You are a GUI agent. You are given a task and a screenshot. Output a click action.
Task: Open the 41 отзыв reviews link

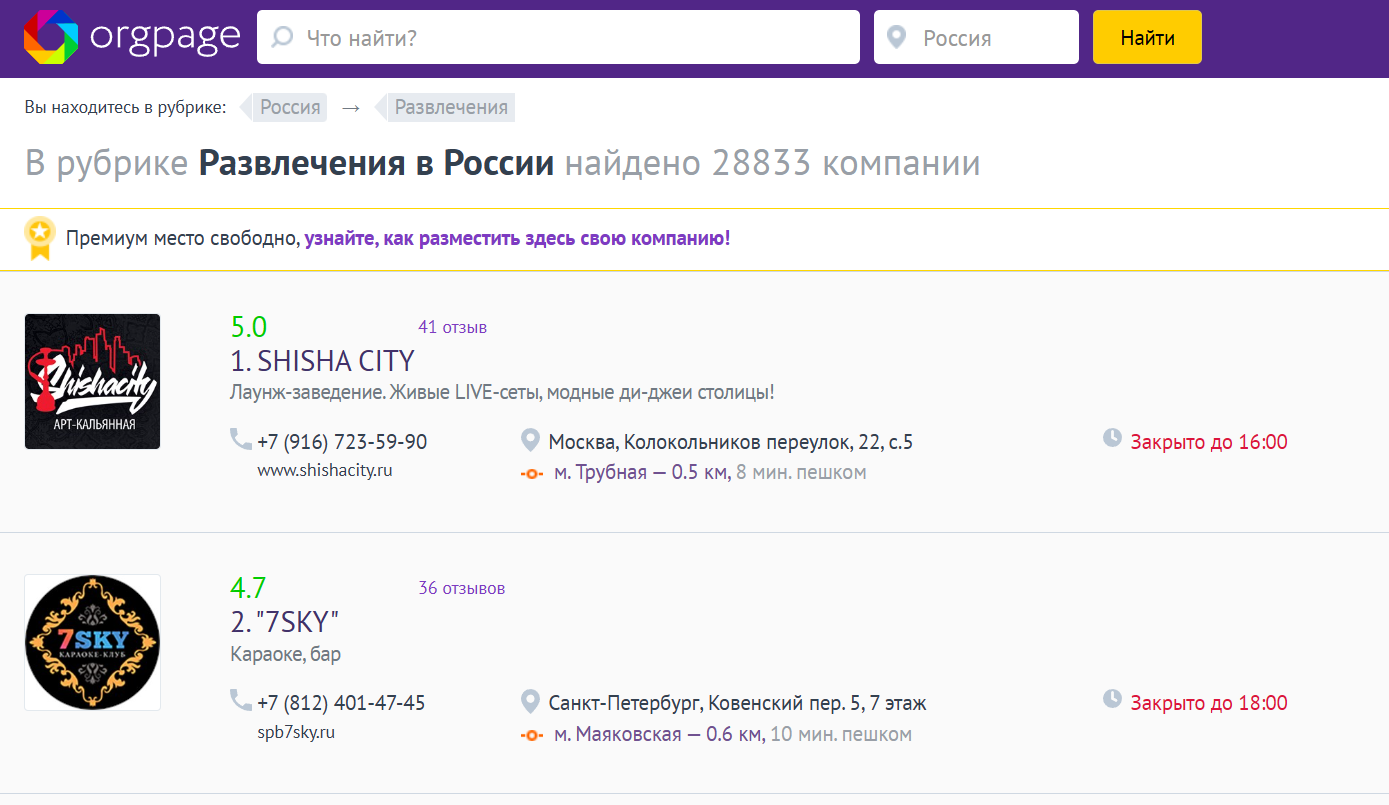pos(453,327)
